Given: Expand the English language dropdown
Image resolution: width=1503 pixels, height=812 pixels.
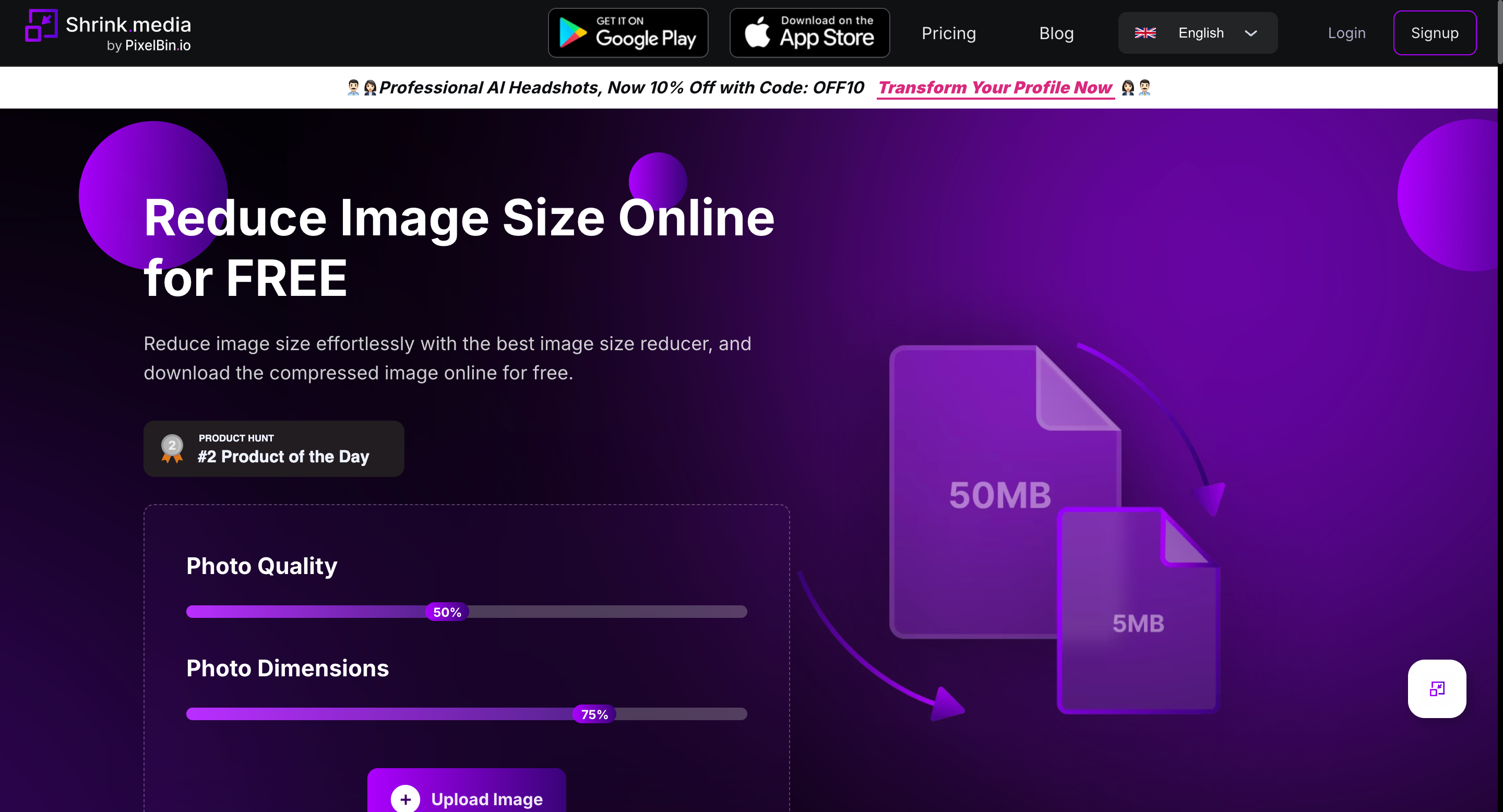Looking at the screenshot, I should click(x=1200, y=33).
